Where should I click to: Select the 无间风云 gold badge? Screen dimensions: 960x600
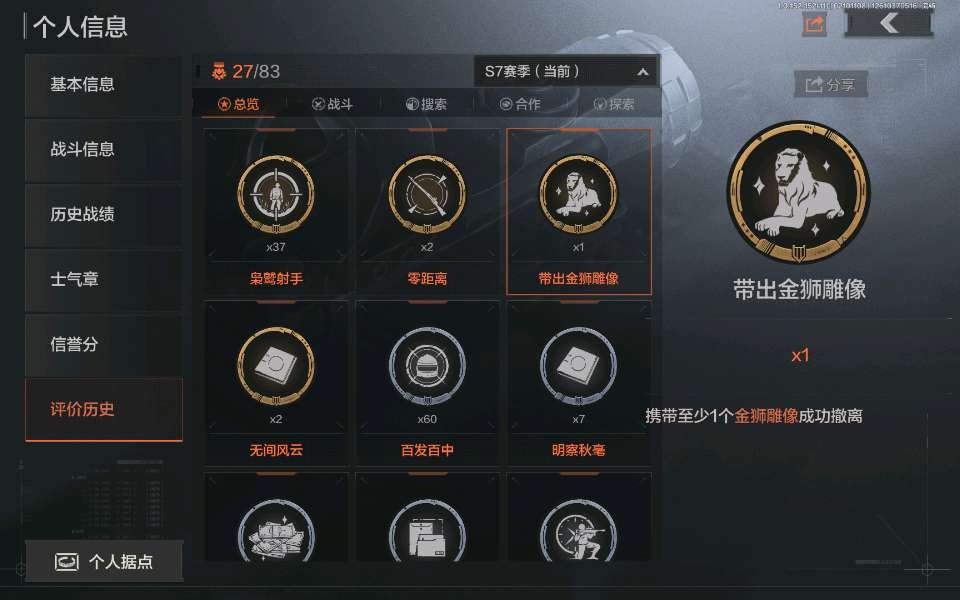coord(276,383)
